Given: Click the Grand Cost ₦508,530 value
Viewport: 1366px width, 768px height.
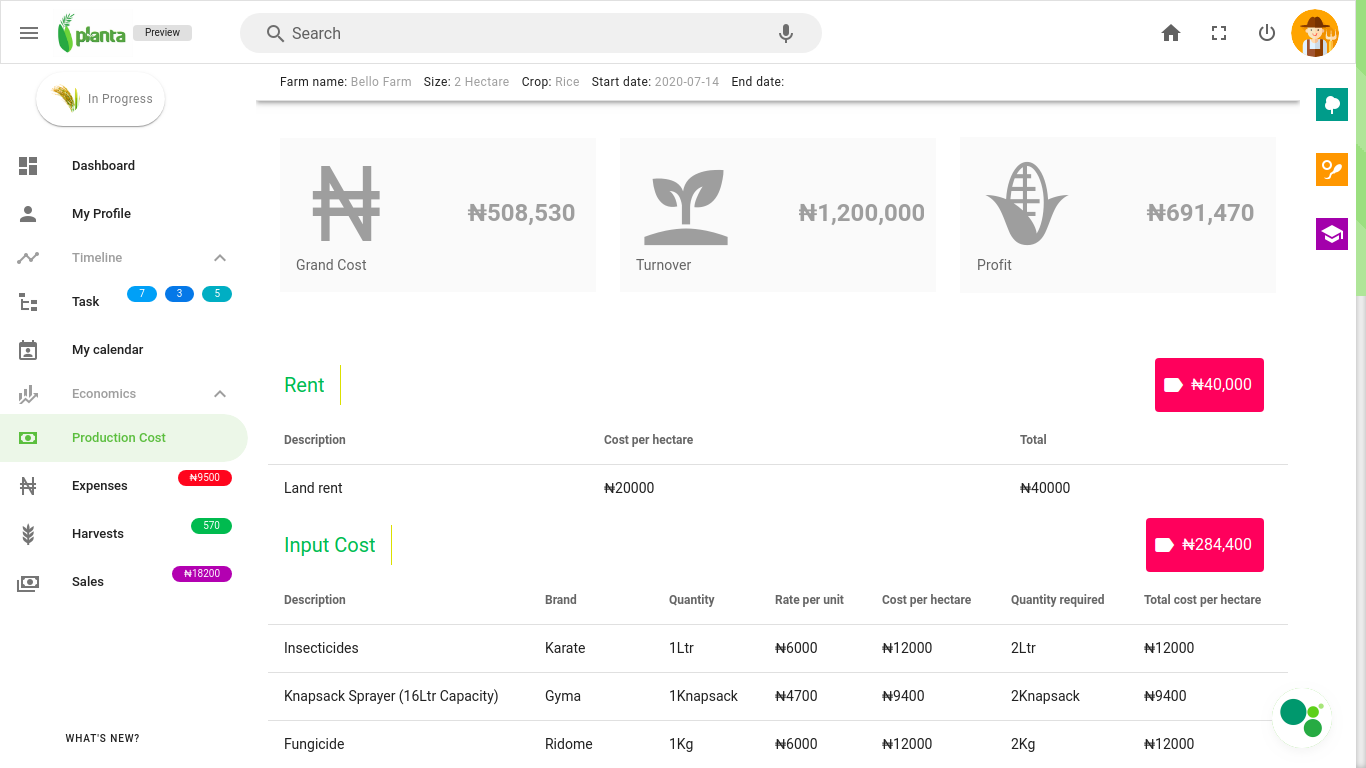Looking at the screenshot, I should (x=521, y=213).
